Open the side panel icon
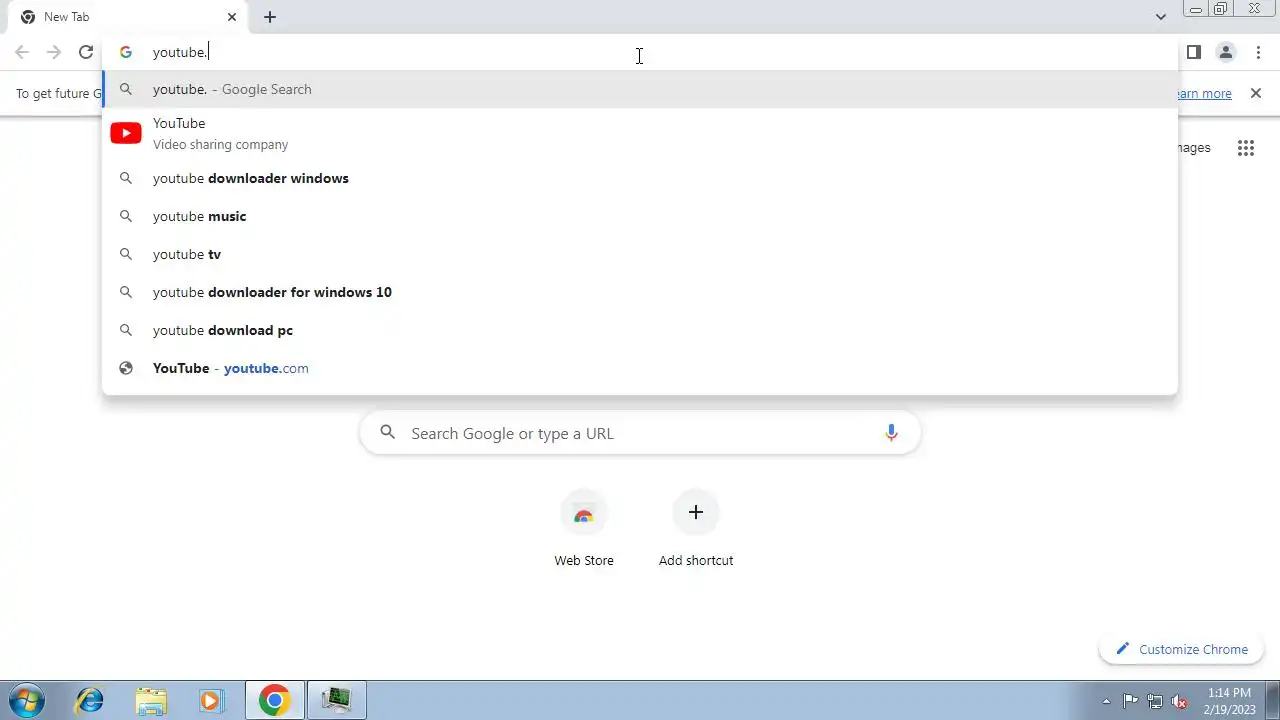The height and width of the screenshot is (720, 1280). (1194, 52)
